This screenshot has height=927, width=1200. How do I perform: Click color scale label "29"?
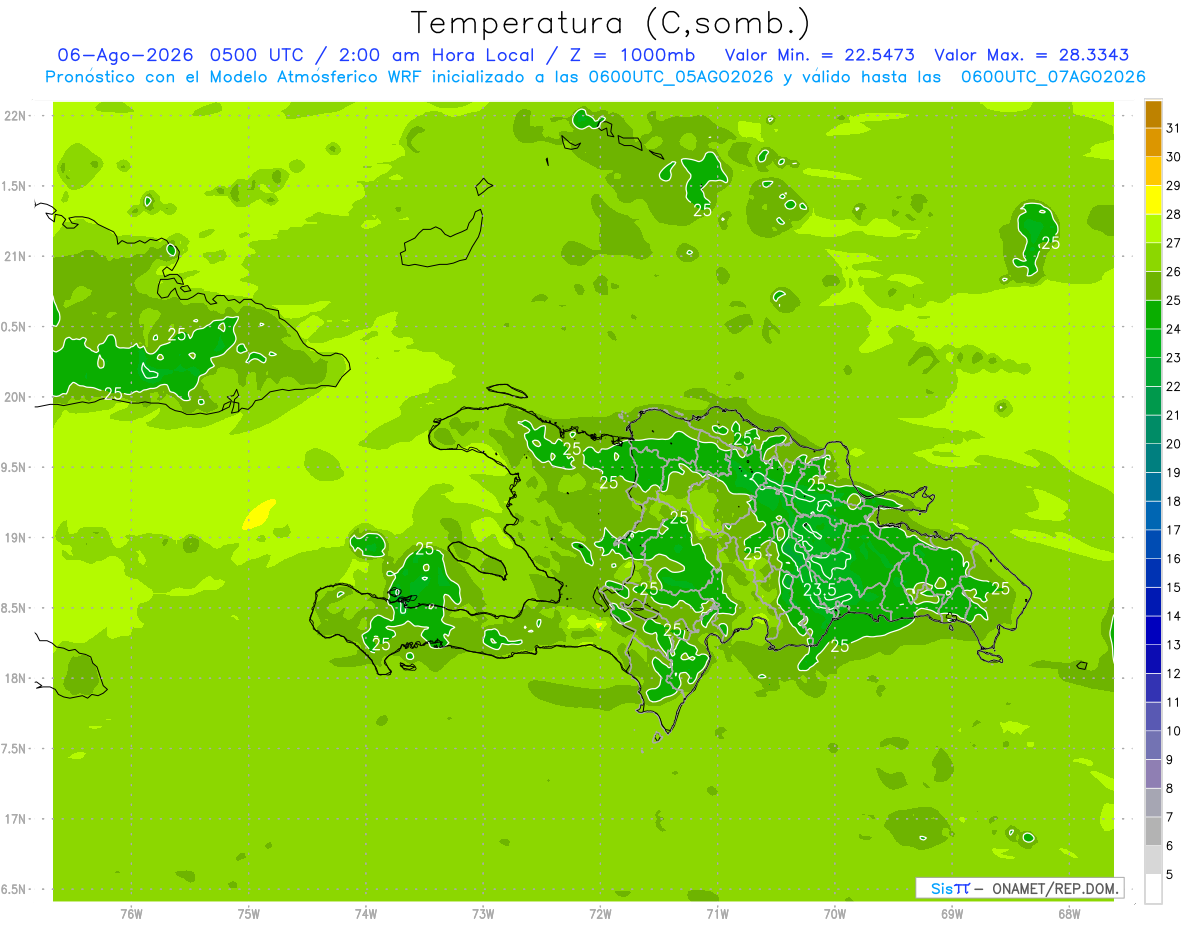1174,186
